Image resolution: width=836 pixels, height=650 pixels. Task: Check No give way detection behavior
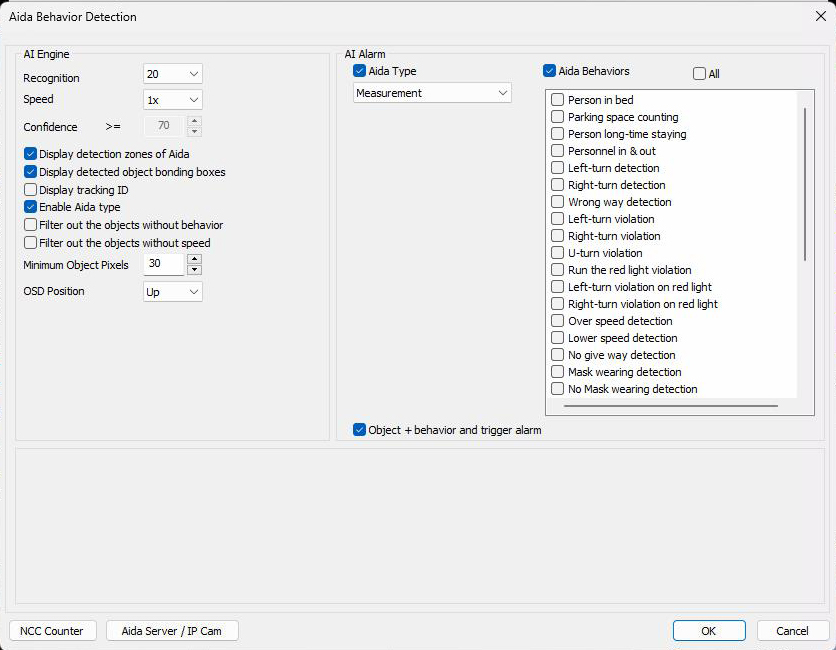[557, 355]
